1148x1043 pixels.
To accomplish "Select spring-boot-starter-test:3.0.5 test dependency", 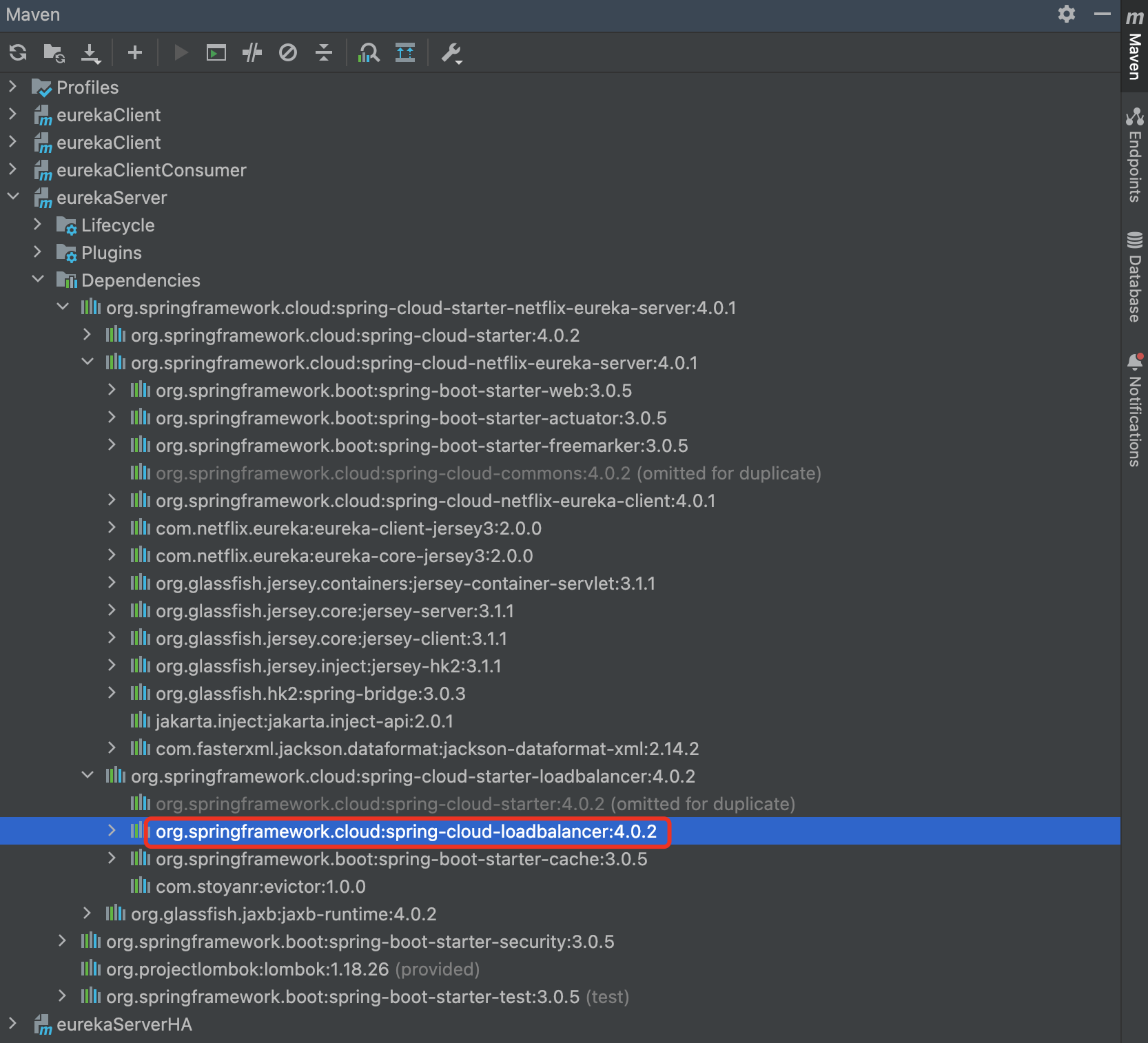I will (560, 996).
